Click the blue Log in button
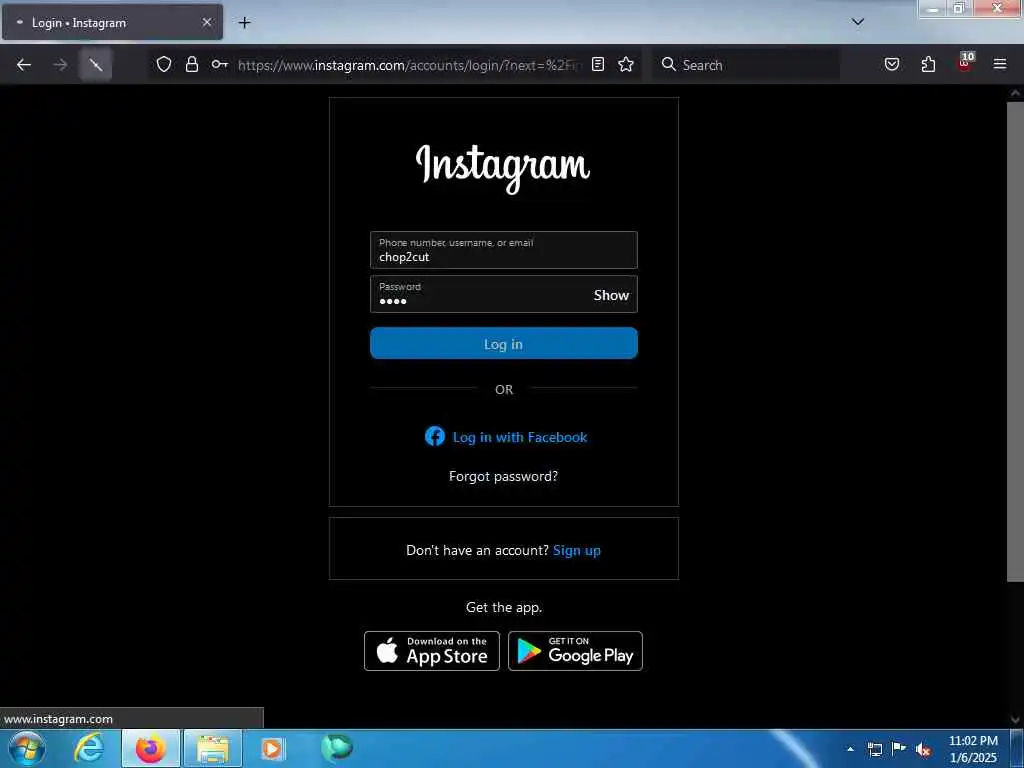This screenshot has height=768, width=1024. point(504,344)
